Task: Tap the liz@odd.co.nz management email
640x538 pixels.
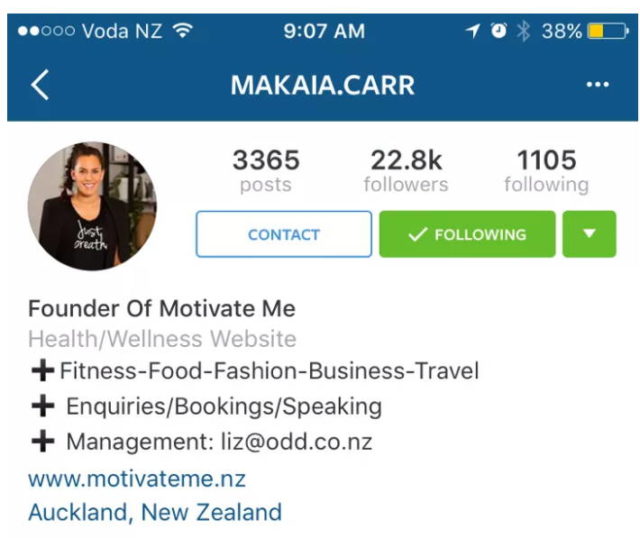Action: pyautogui.click(x=296, y=442)
